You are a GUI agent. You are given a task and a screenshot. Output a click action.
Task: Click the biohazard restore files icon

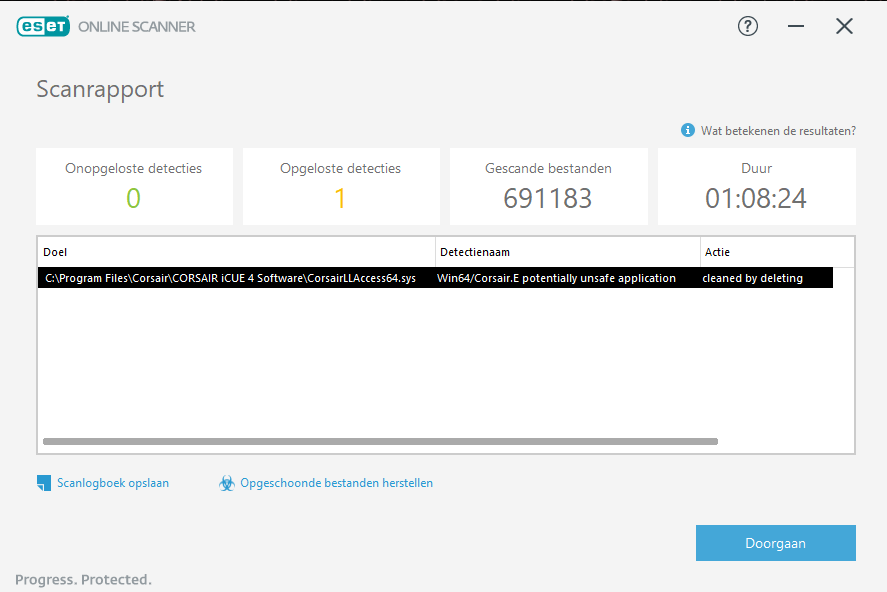click(x=226, y=483)
